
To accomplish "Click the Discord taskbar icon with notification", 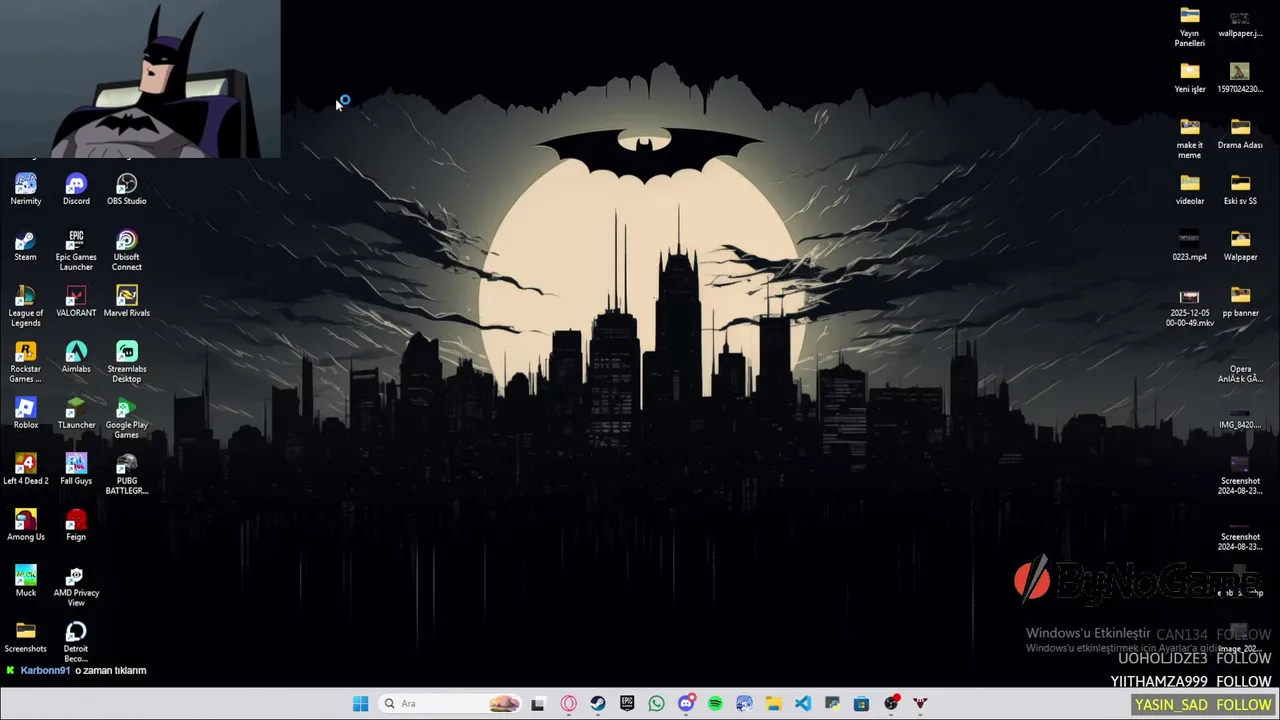I will (x=686, y=704).
